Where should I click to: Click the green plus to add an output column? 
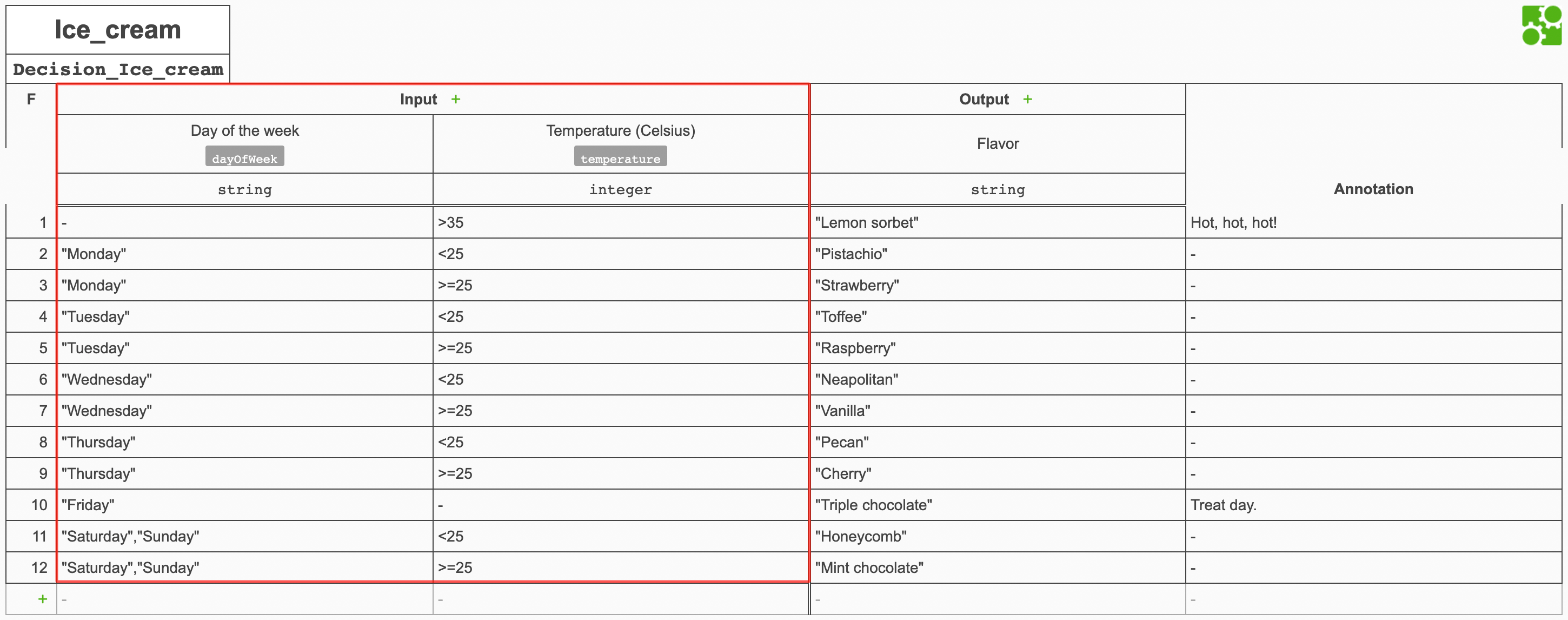(x=1027, y=98)
